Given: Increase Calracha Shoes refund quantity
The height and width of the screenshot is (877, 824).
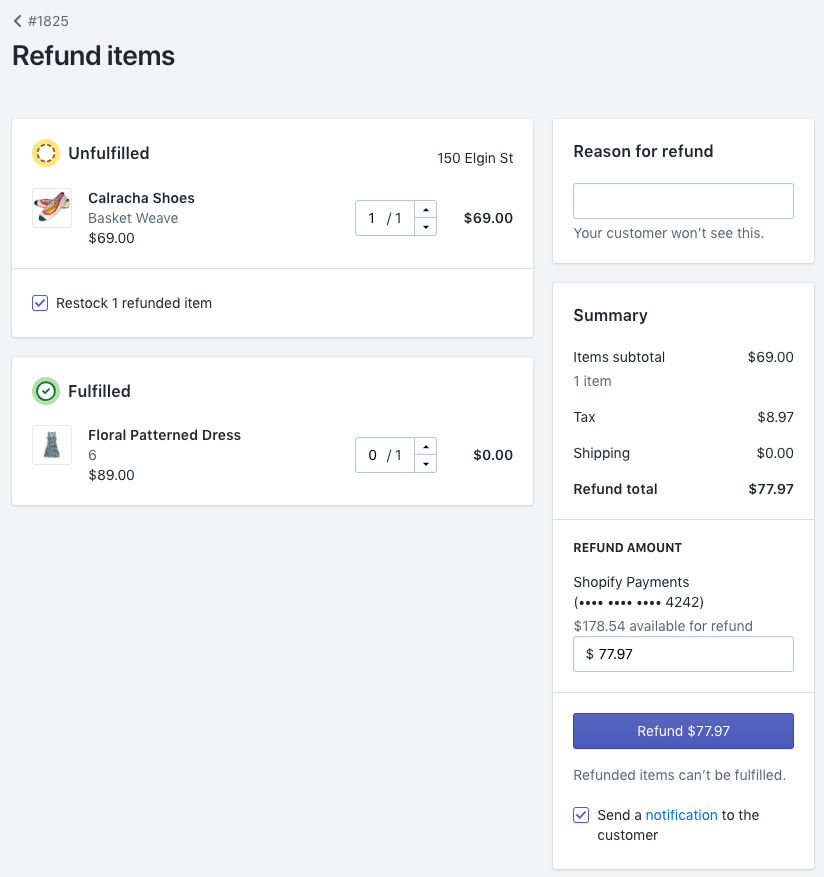Looking at the screenshot, I should 425,209.
